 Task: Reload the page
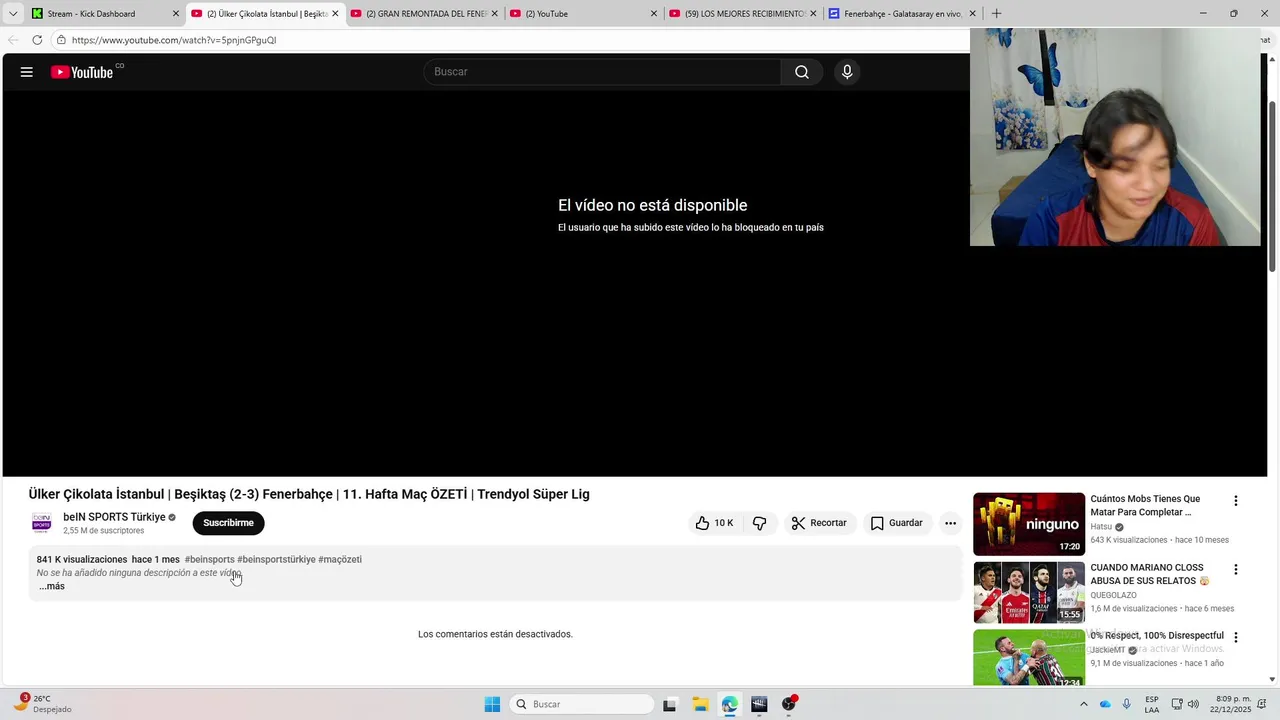pos(37,40)
